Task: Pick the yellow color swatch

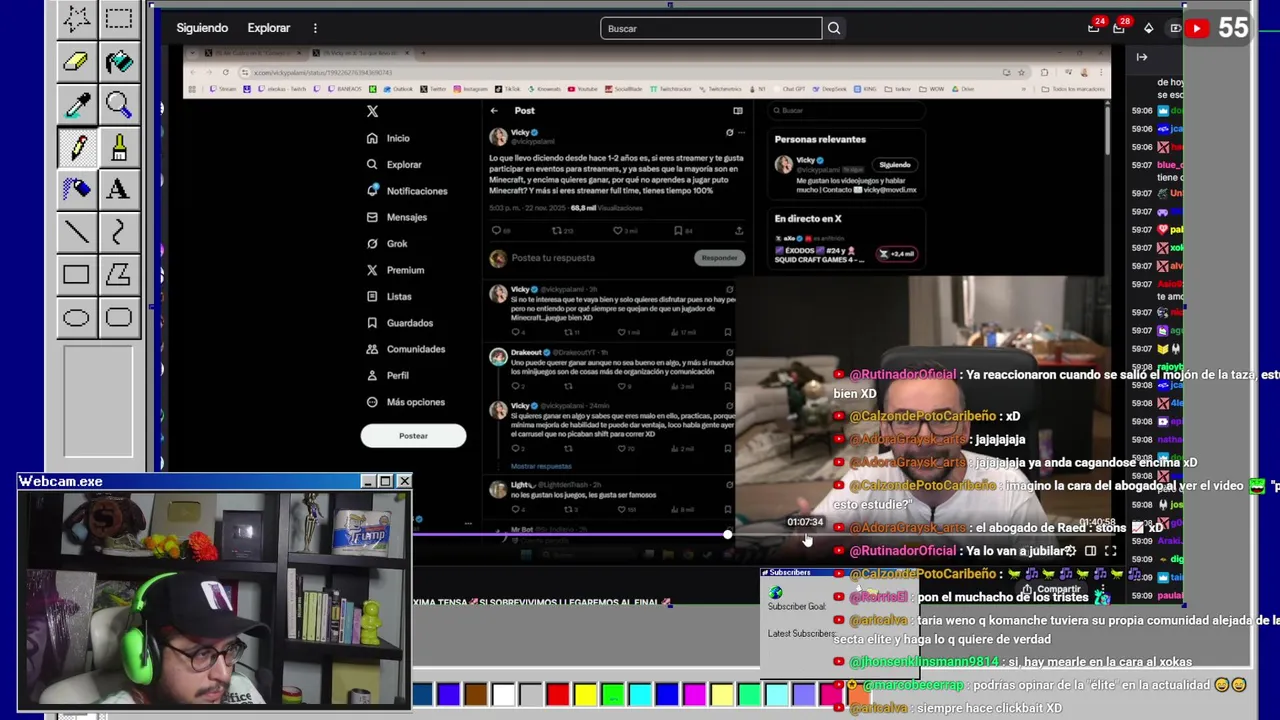Action: (x=585, y=693)
